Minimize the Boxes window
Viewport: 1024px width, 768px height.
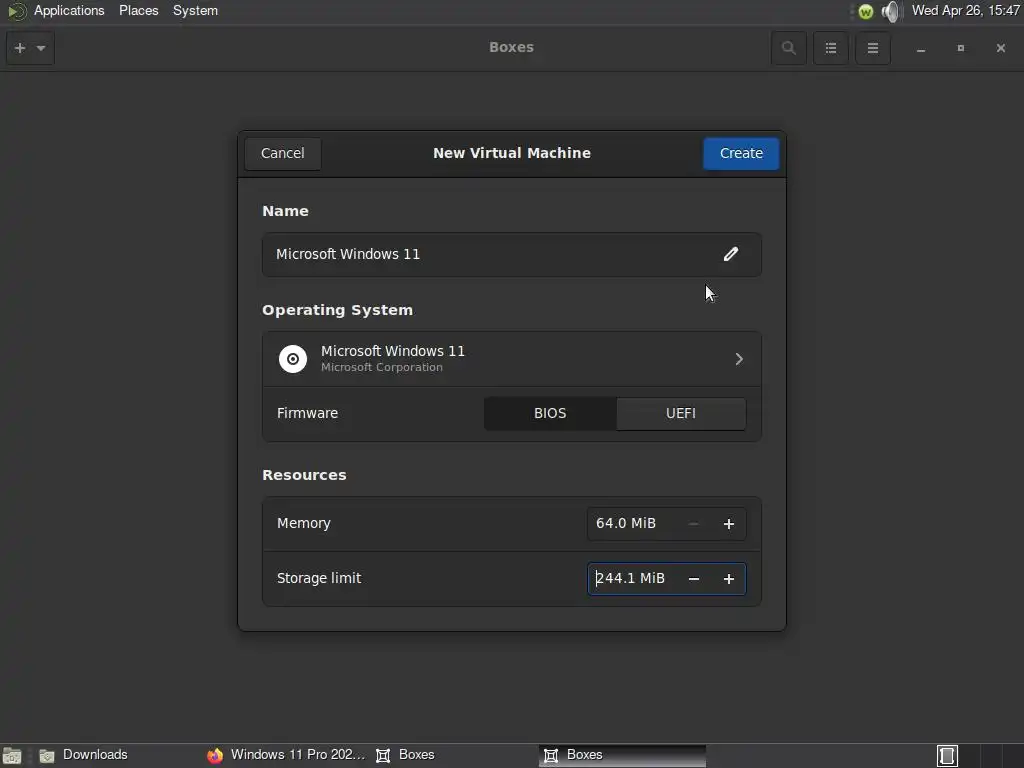(x=921, y=48)
